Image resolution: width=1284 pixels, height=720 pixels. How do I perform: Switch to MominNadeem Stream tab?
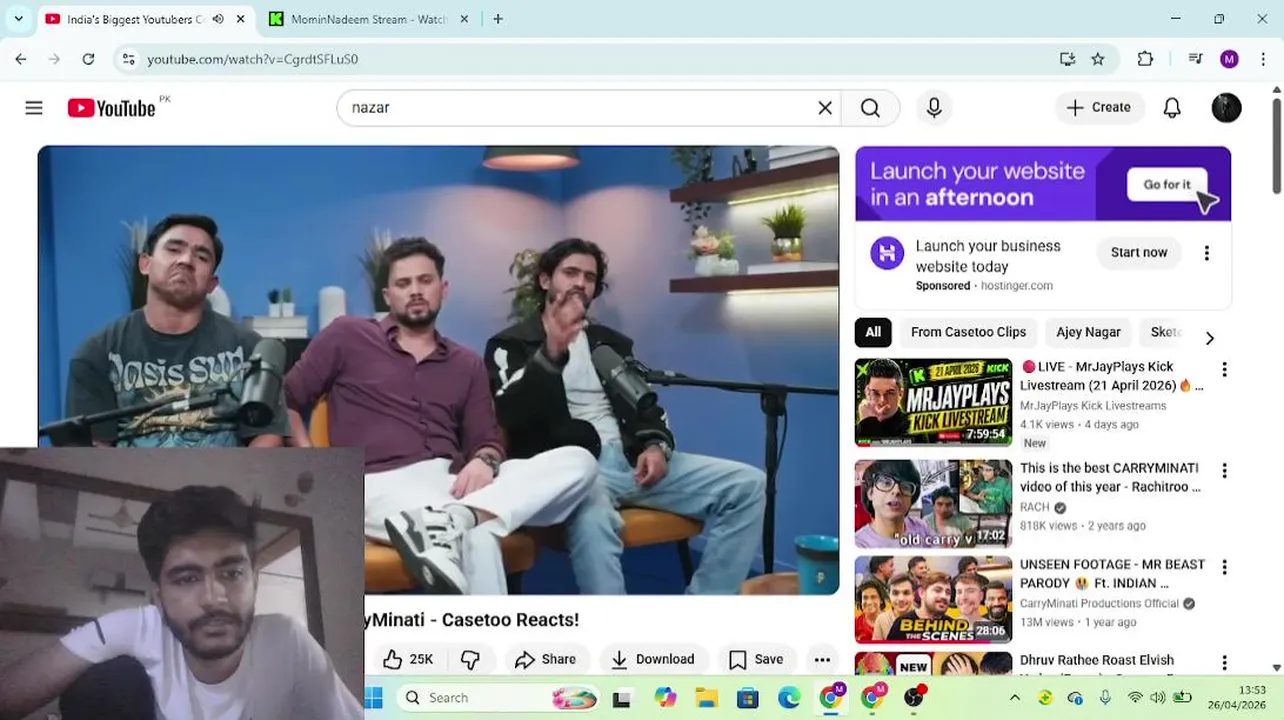point(367,19)
